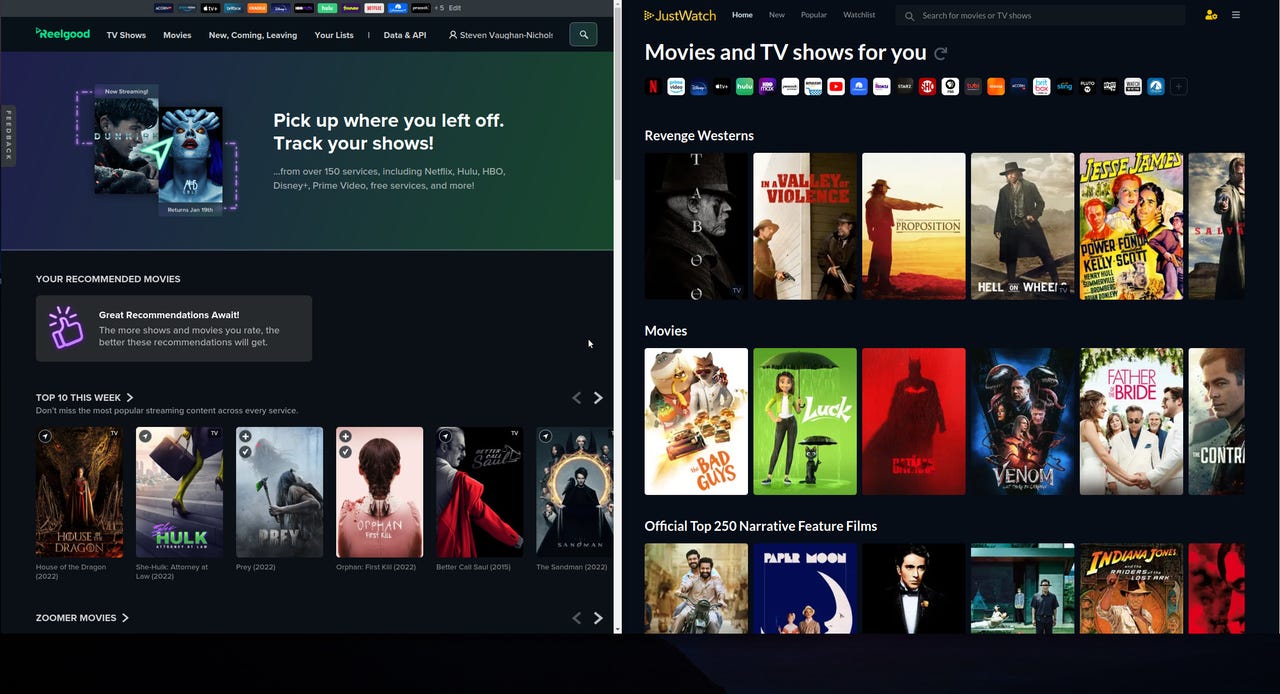Open the JustWatch hamburger menu
This screenshot has width=1280, height=694.
click(x=1236, y=15)
